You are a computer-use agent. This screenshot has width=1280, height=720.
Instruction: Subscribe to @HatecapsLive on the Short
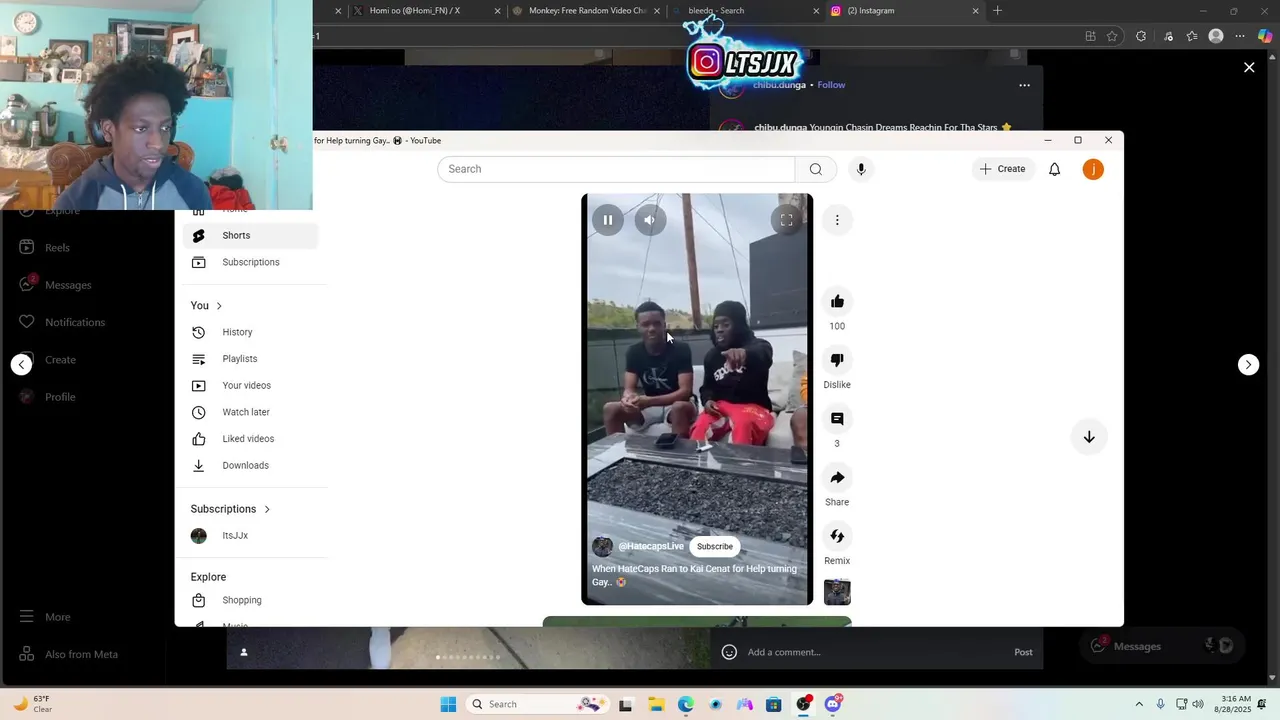(715, 546)
